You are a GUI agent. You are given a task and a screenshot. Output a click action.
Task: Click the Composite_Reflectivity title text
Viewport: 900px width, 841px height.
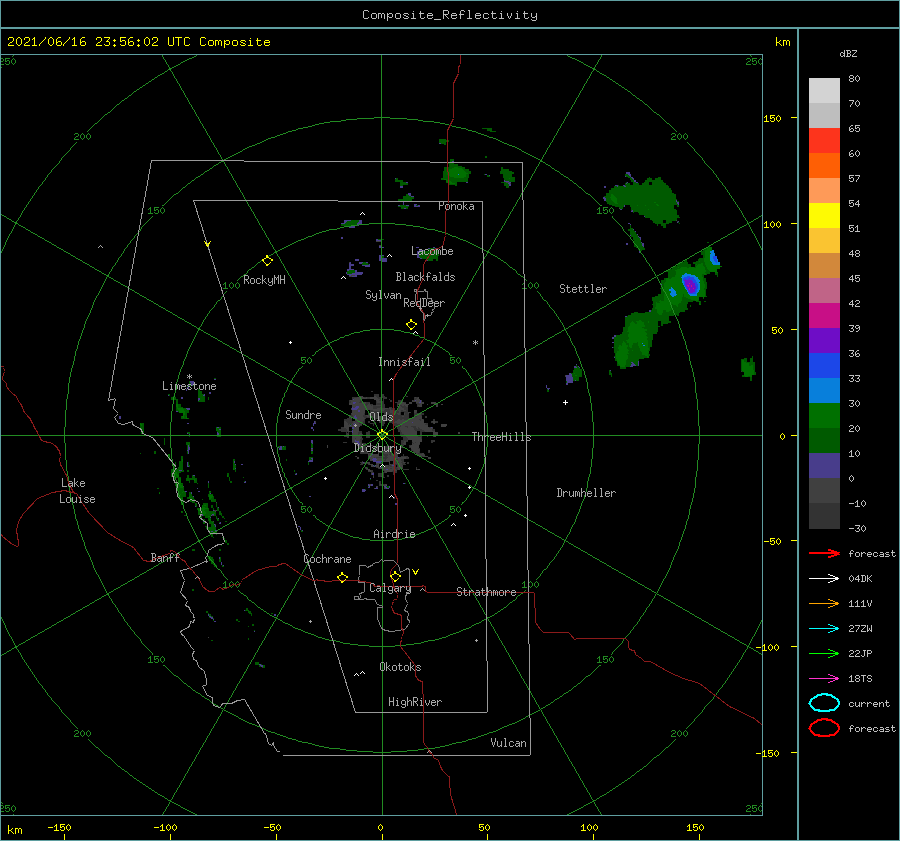[x=449, y=15]
